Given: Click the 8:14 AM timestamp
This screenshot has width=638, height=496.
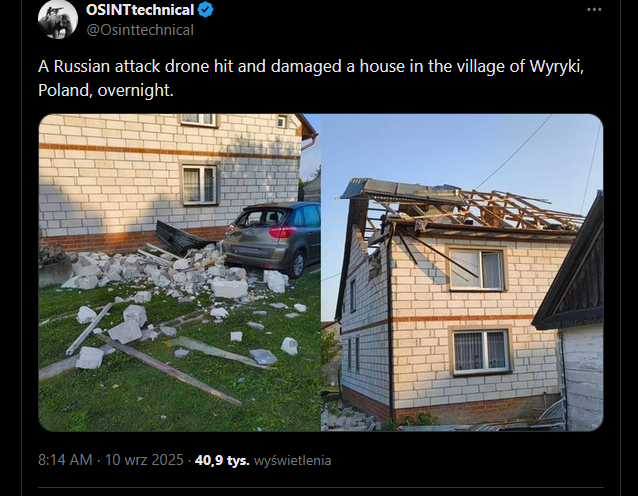Looking at the screenshot, I should pyautogui.click(x=65, y=460).
